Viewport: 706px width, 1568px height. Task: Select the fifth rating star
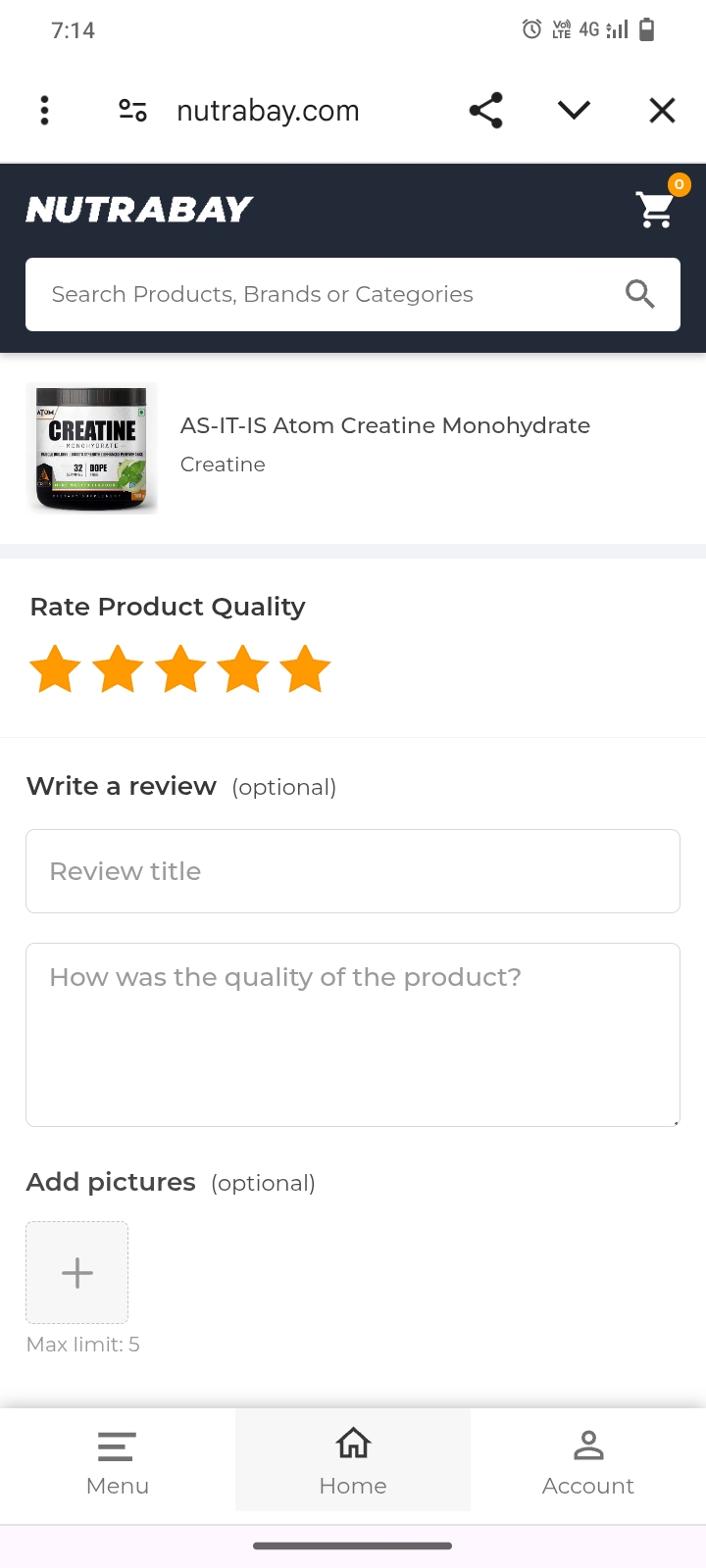coord(305,669)
